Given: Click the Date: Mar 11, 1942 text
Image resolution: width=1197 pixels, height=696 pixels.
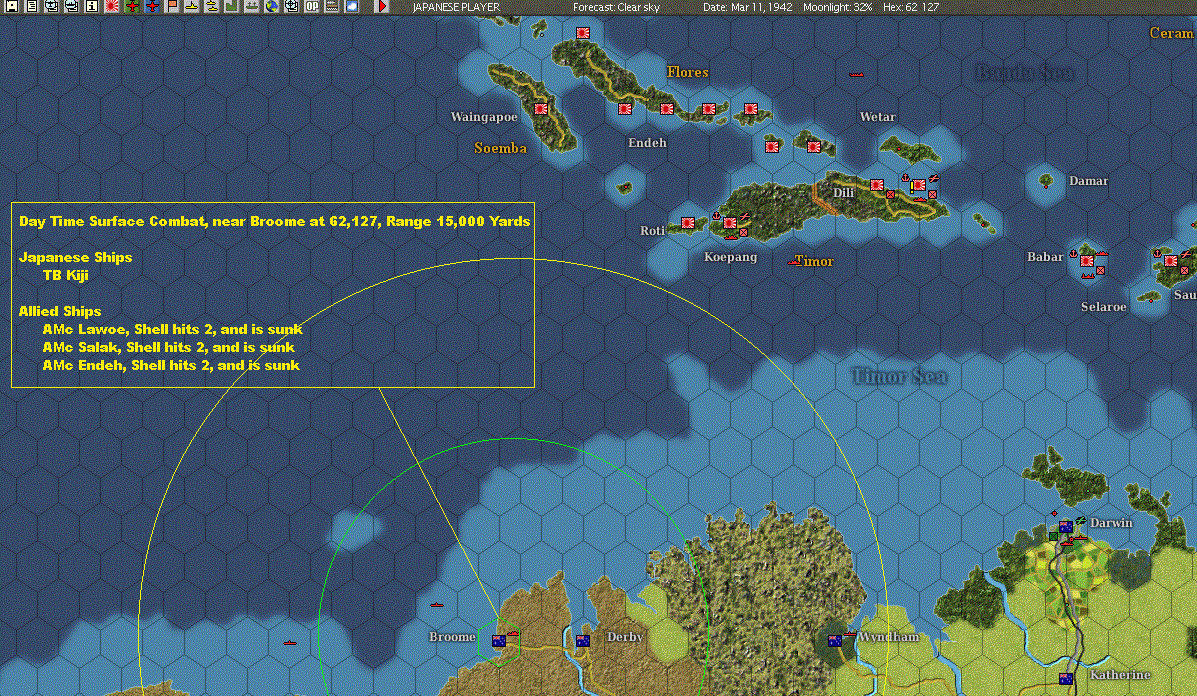Looking at the screenshot, I should [747, 7].
